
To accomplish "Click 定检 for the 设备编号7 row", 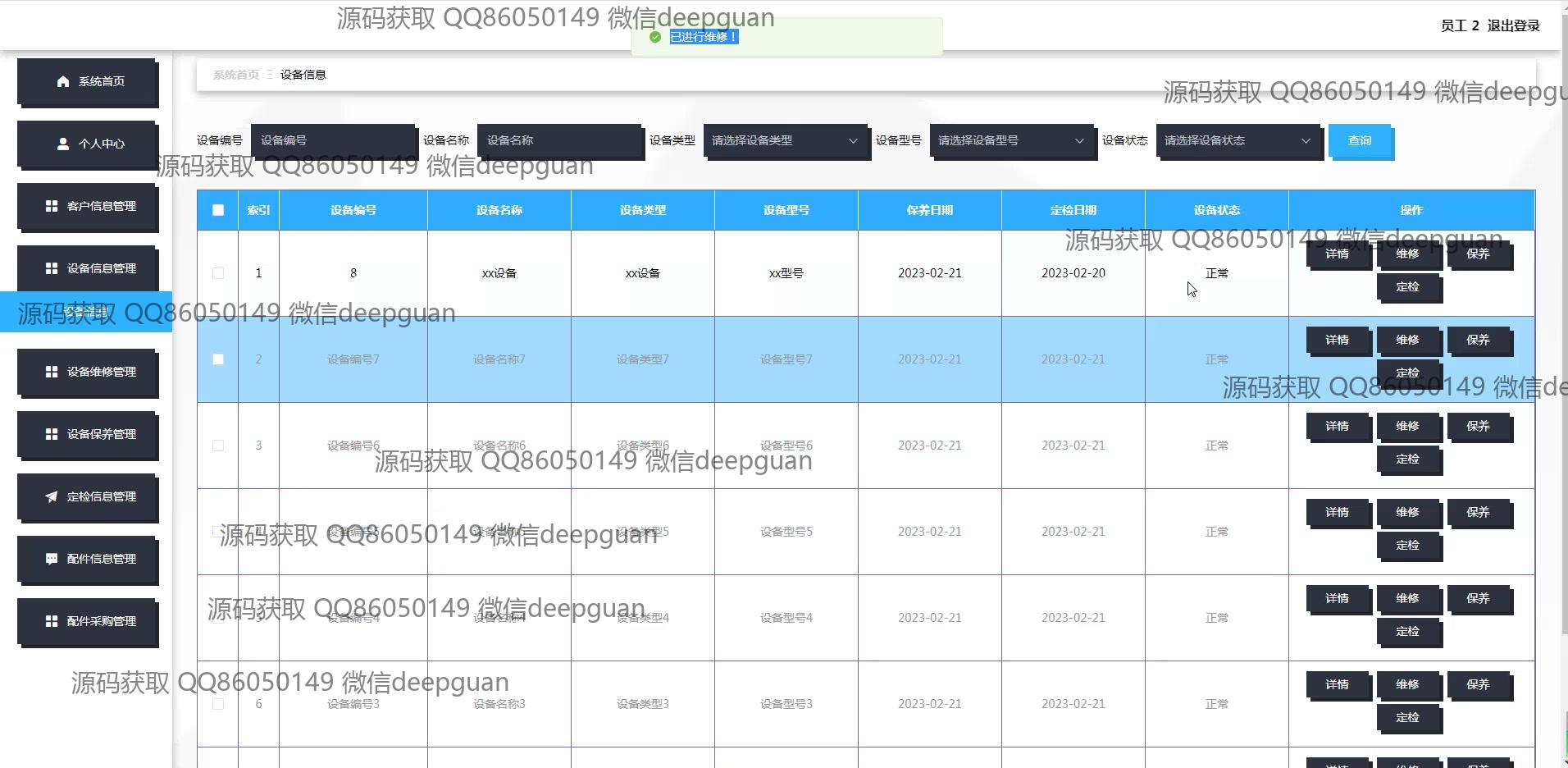I will pyautogui.click(x=1408, y=373).
